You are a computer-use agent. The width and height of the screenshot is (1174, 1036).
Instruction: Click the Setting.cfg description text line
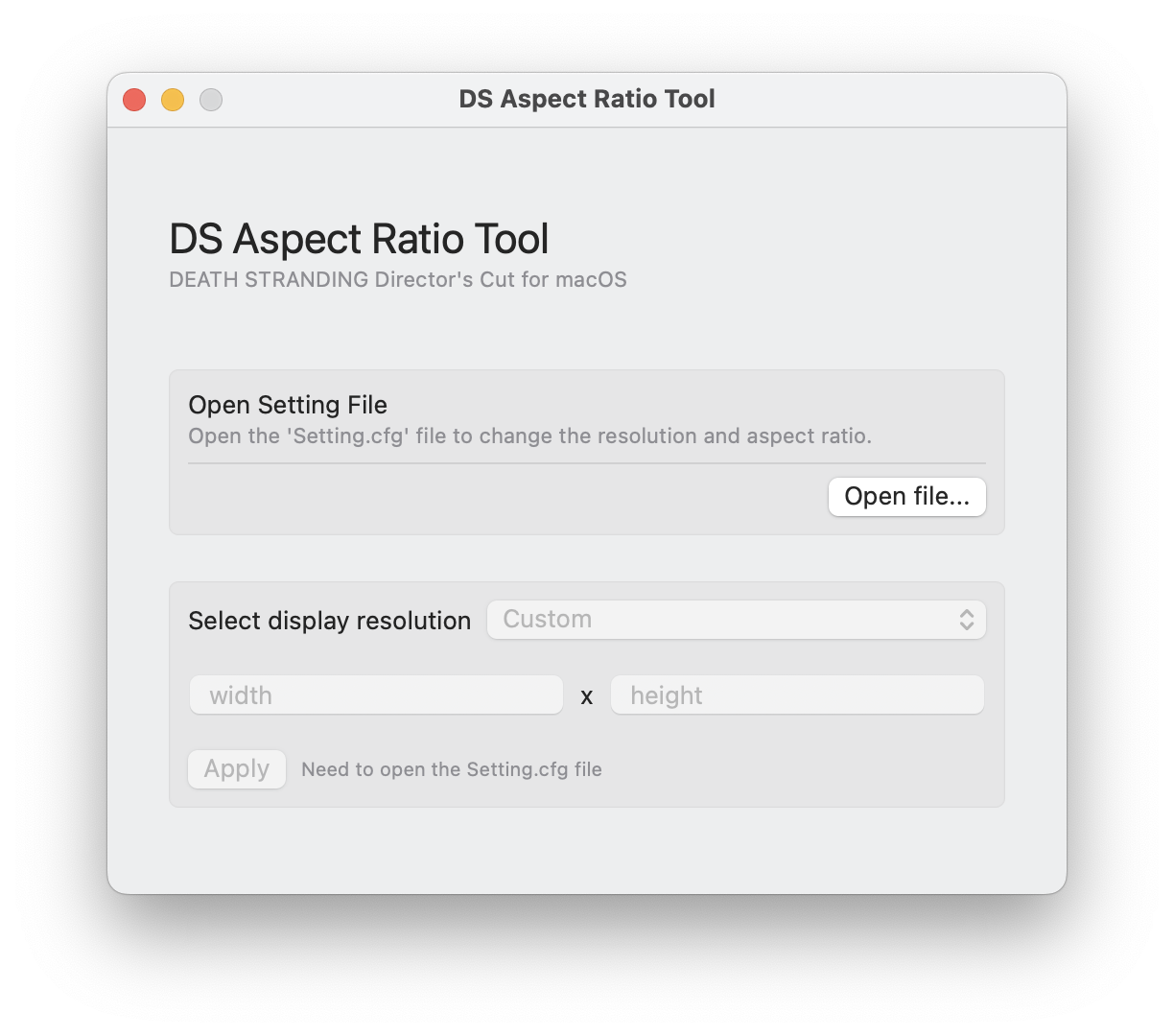pos(530,436)
